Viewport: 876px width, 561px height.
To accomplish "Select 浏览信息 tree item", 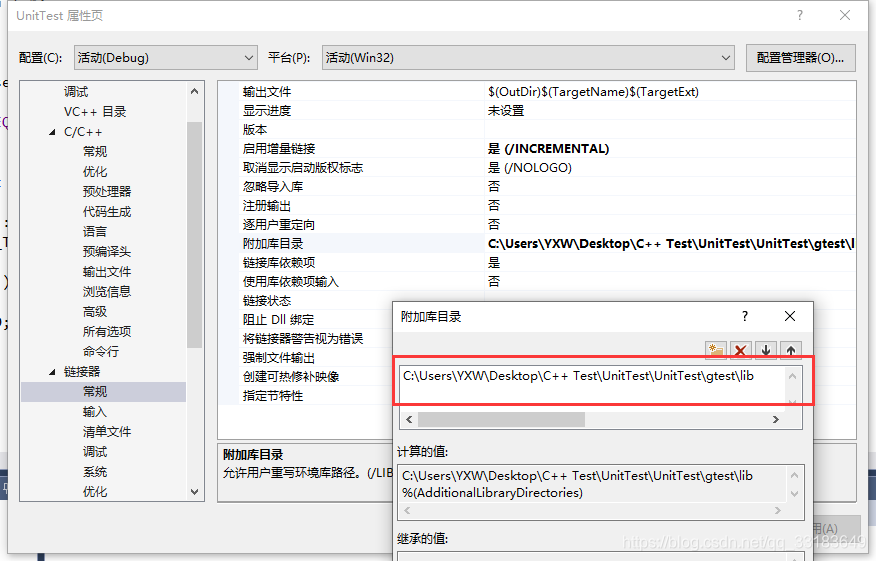I will [x=107, y=292].
